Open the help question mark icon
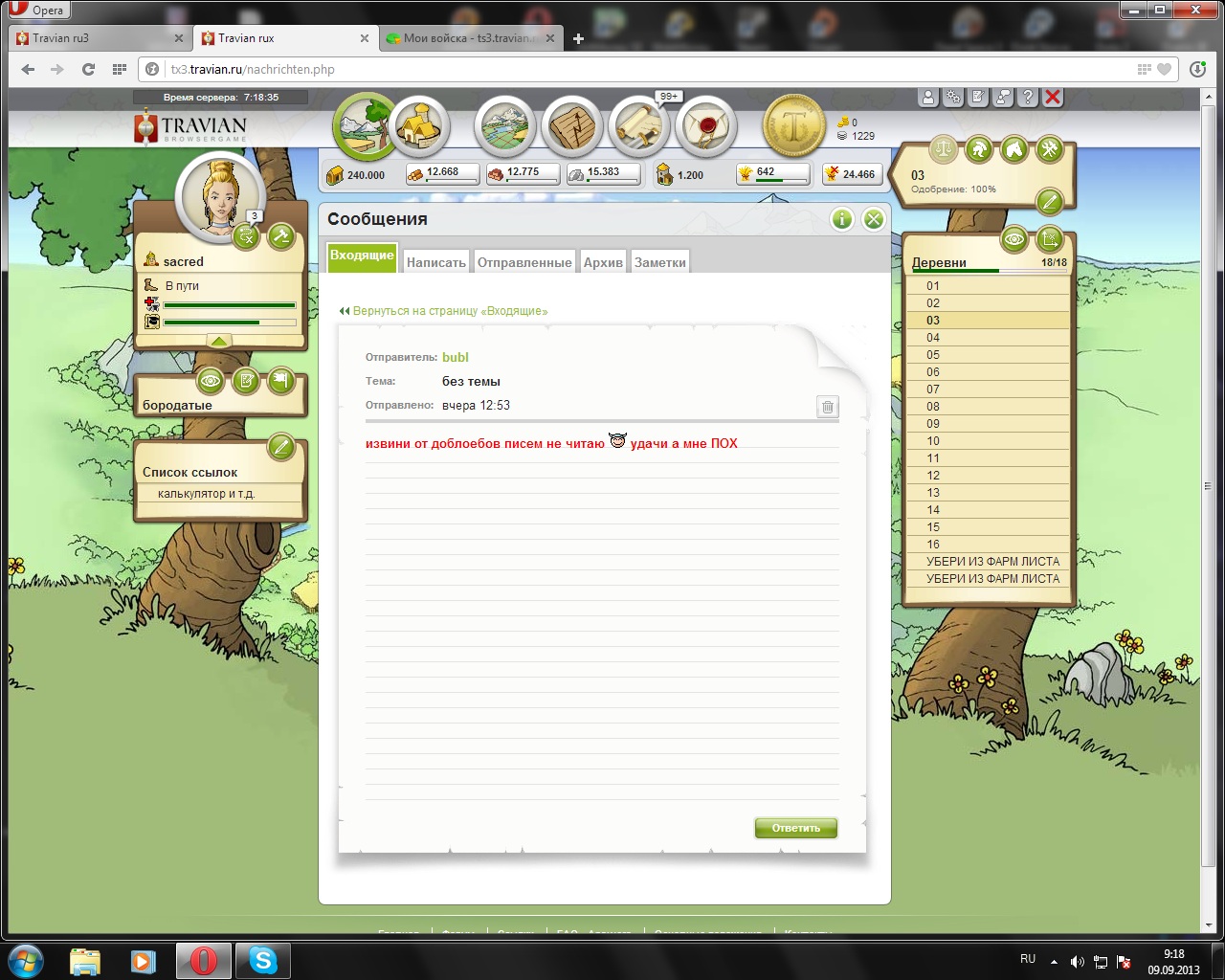The width and height of the screenshot is (1225, 980). pyautogui.click(x=1028, y=97)
